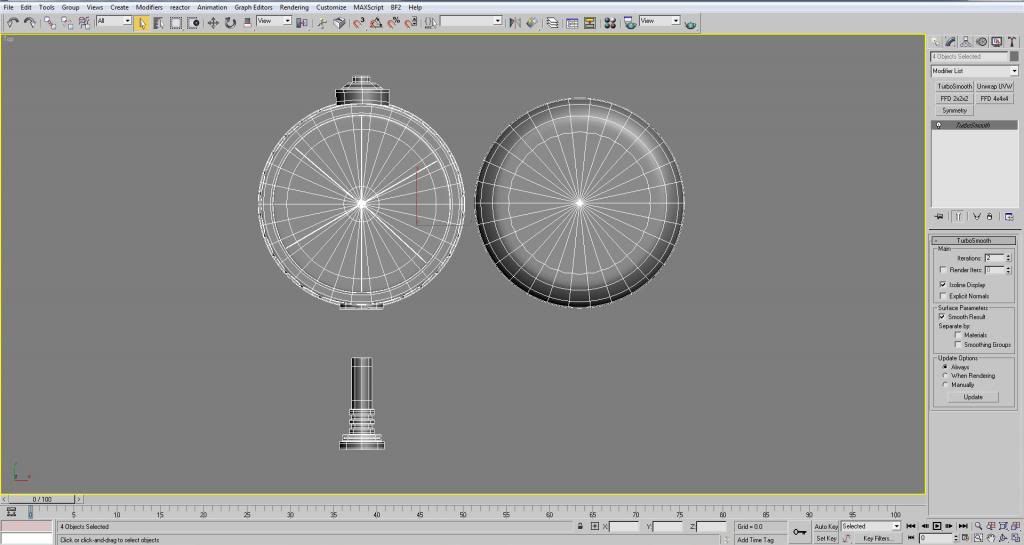Toggle the Angle Snap tool
The height and width of the screenshot is (545, 1024).
pyautogui.click(x=375, y=22)
